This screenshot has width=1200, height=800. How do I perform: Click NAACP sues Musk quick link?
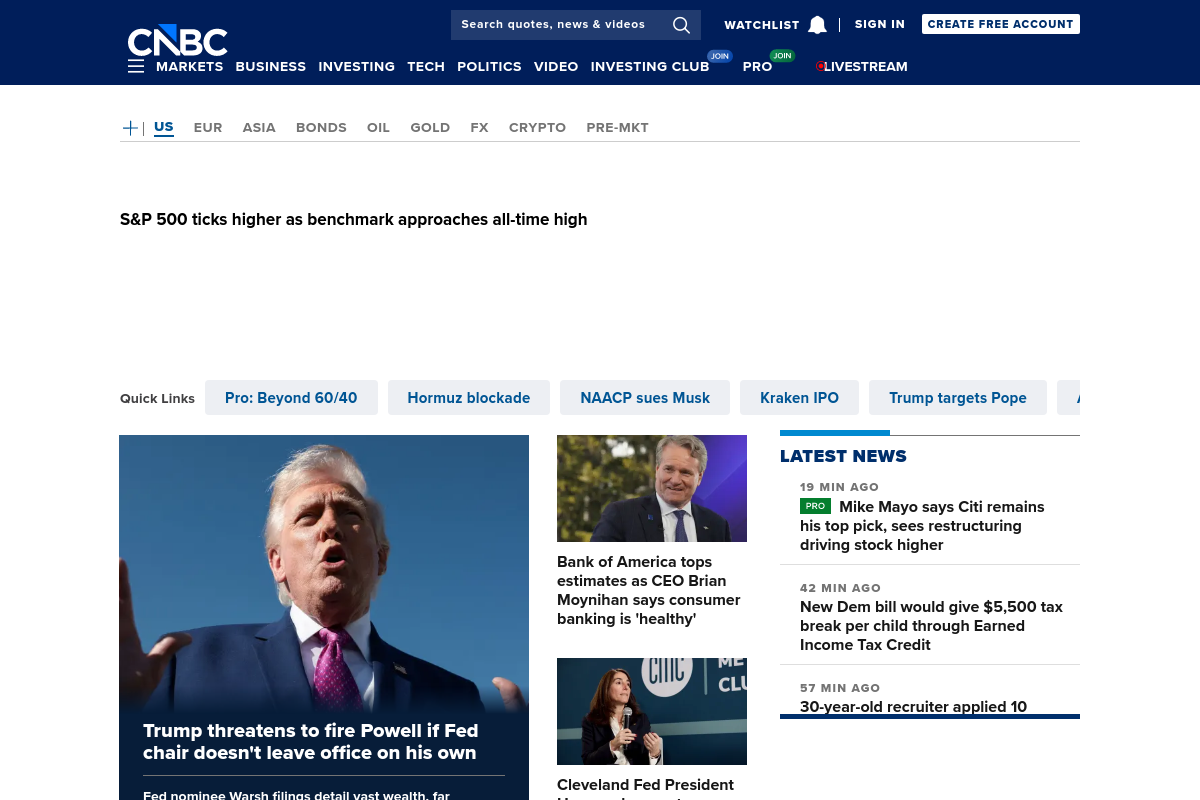tap(645, 398)
